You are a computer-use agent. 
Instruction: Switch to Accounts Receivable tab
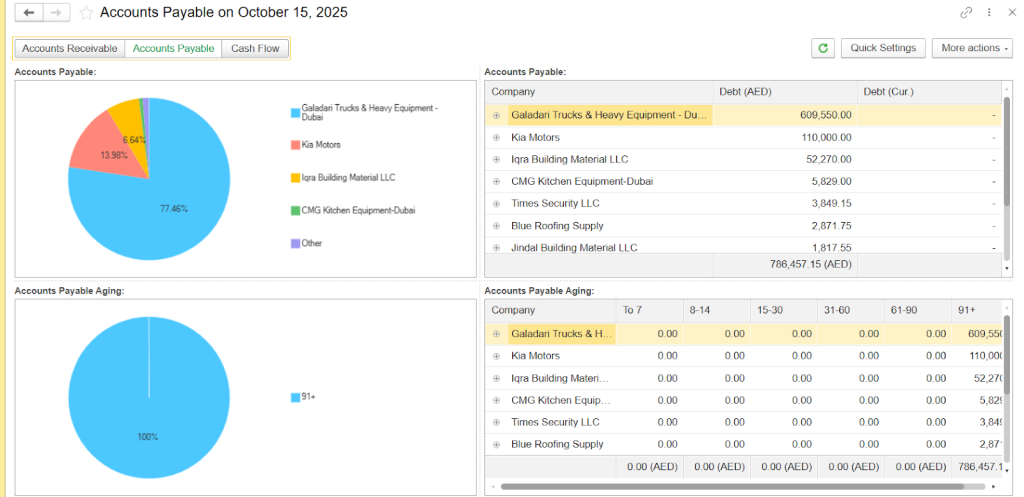(70, 48)
